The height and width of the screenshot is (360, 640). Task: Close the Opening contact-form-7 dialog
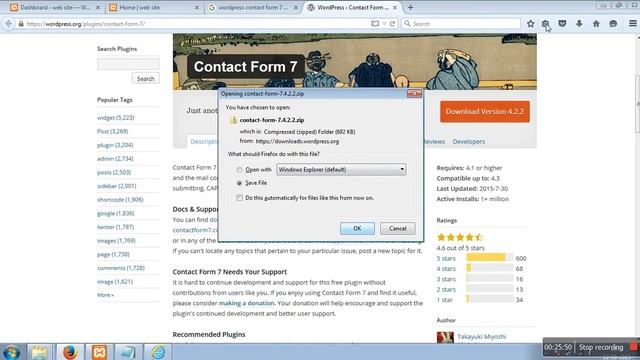tap(414, 93)
